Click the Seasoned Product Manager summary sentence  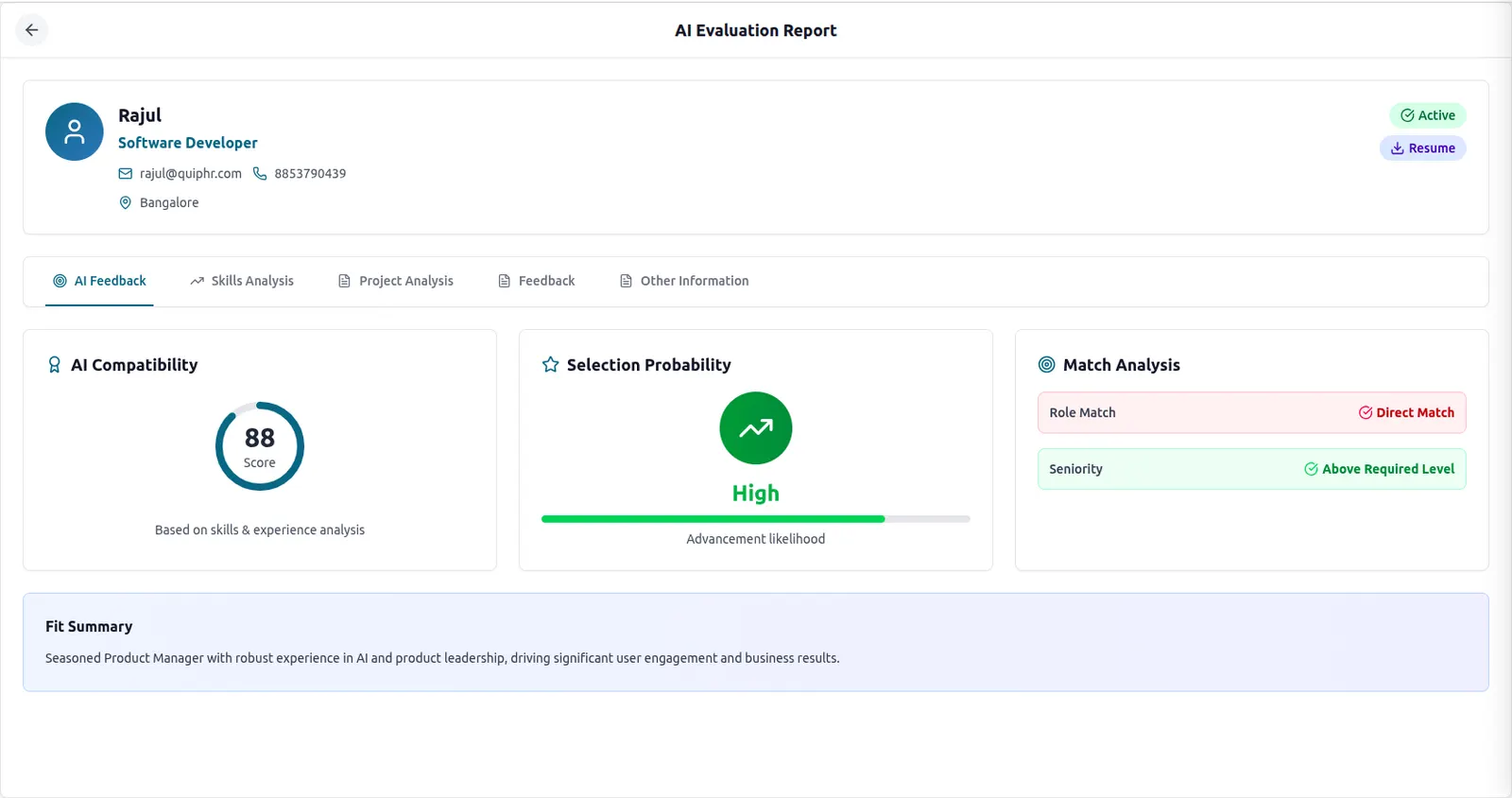click(442, 658)
